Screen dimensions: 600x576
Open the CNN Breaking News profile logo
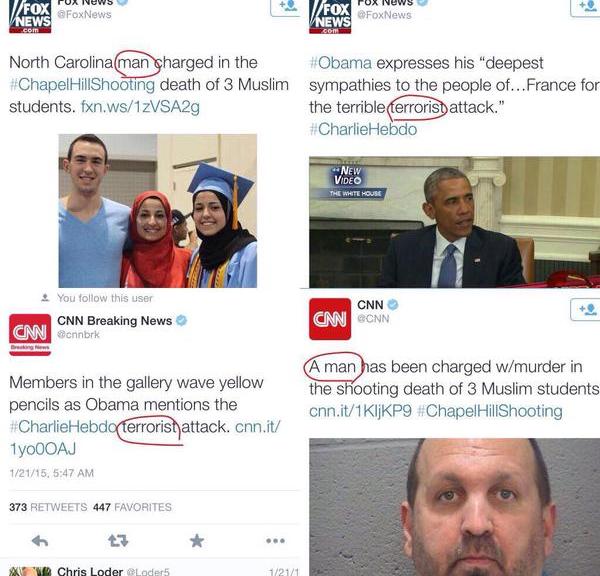(30, 335)
